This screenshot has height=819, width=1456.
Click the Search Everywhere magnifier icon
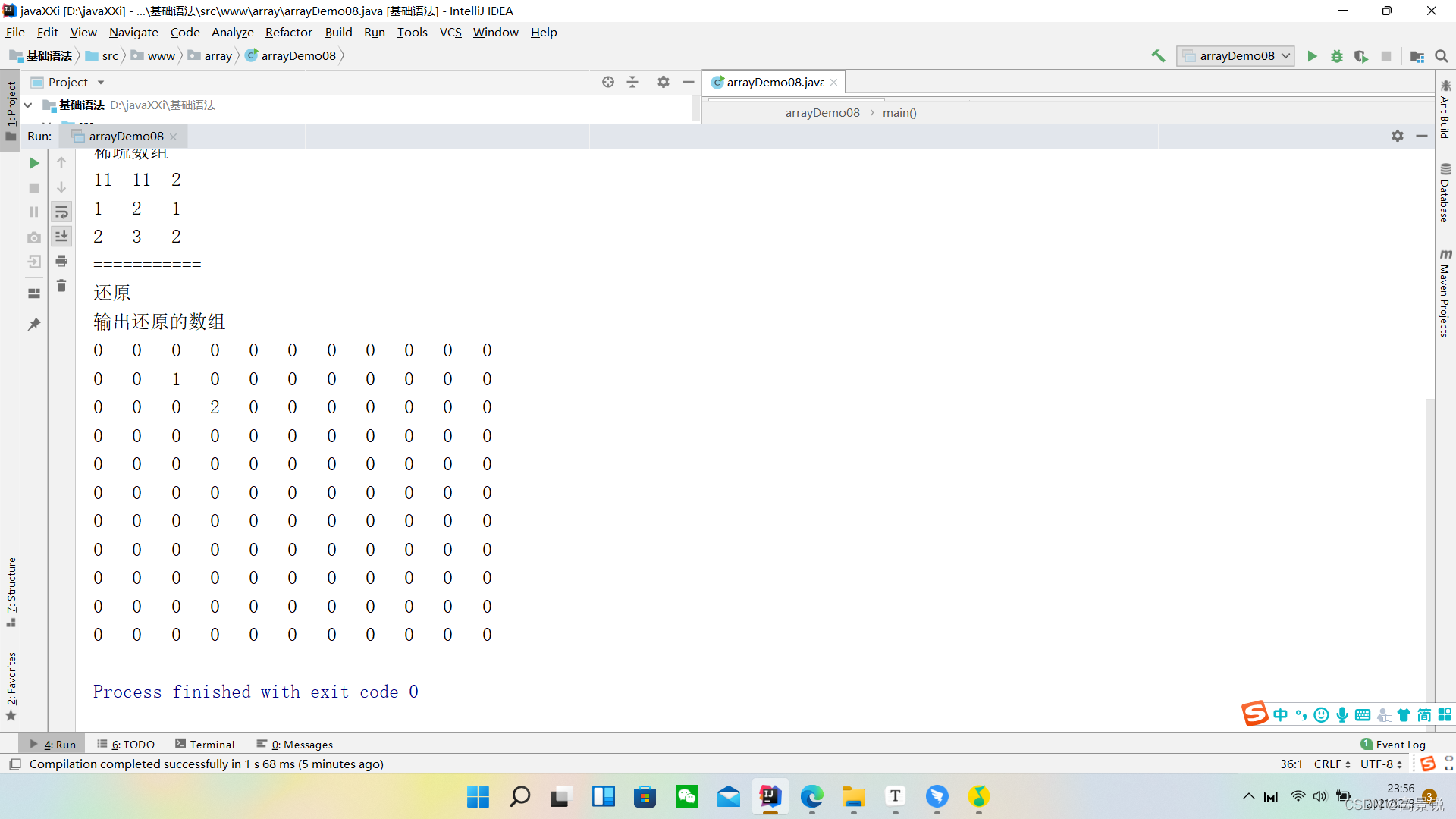click(x=1442, y=56)
